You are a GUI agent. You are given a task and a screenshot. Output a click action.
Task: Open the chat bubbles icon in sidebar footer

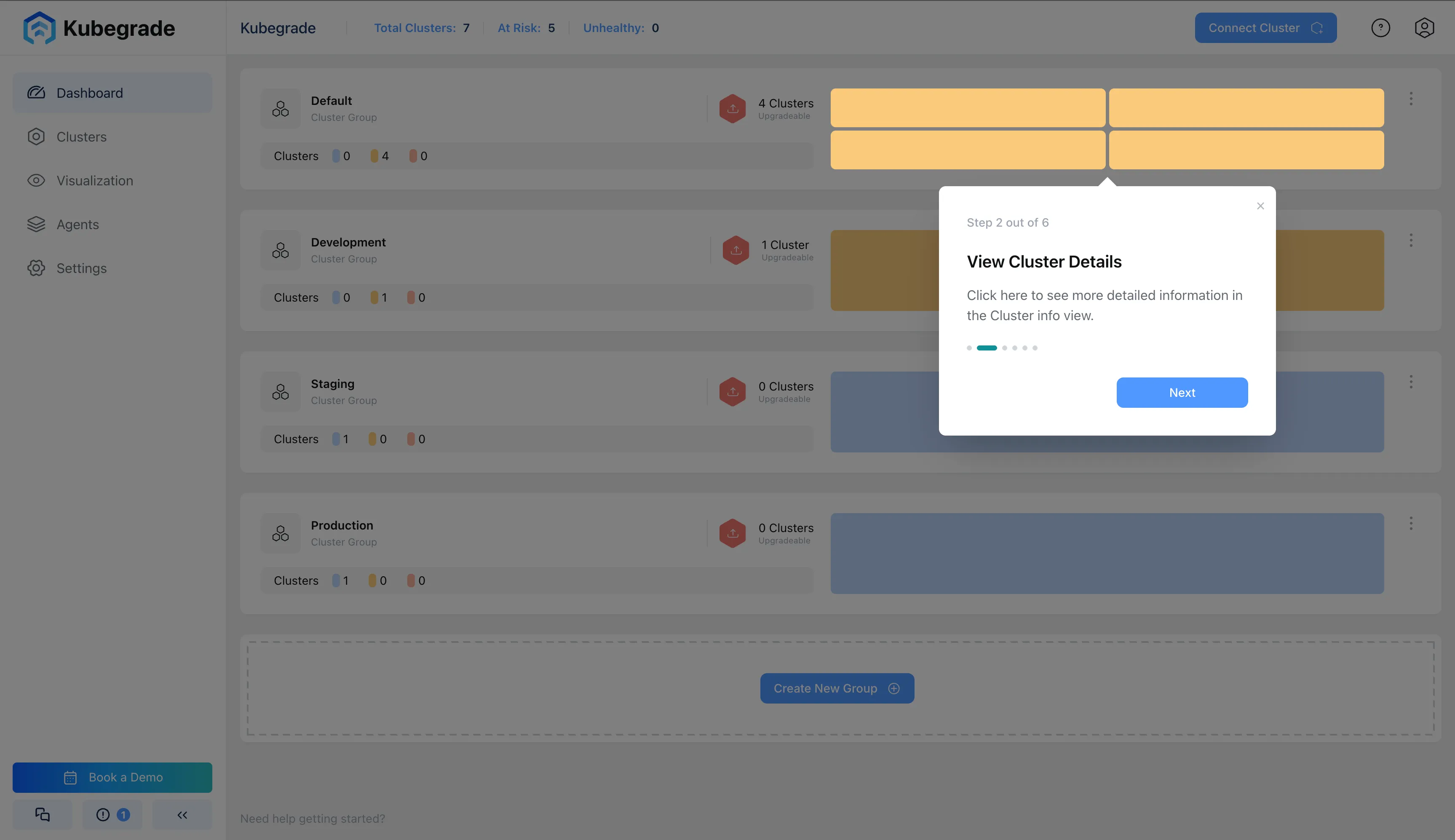[x=43, y=815]
